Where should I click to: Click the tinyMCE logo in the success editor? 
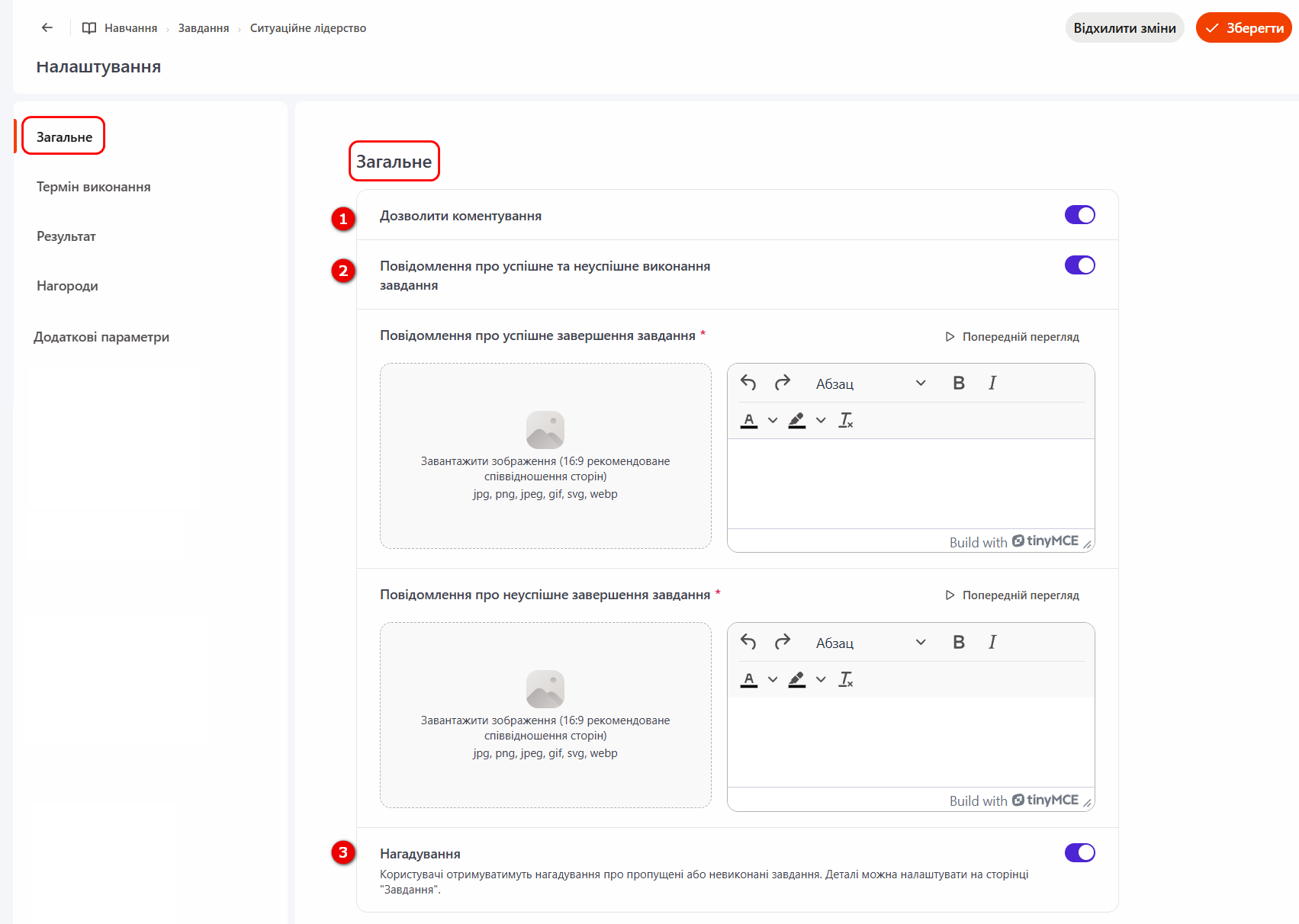[x=1045, y=541]
